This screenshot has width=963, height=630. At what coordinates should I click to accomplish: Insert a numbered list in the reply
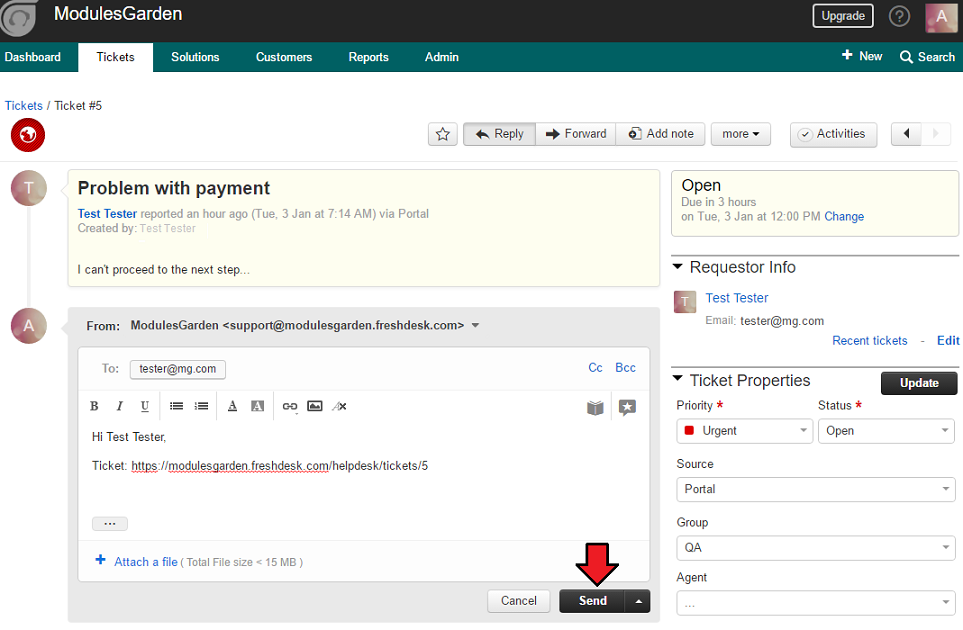click(201, 406)
